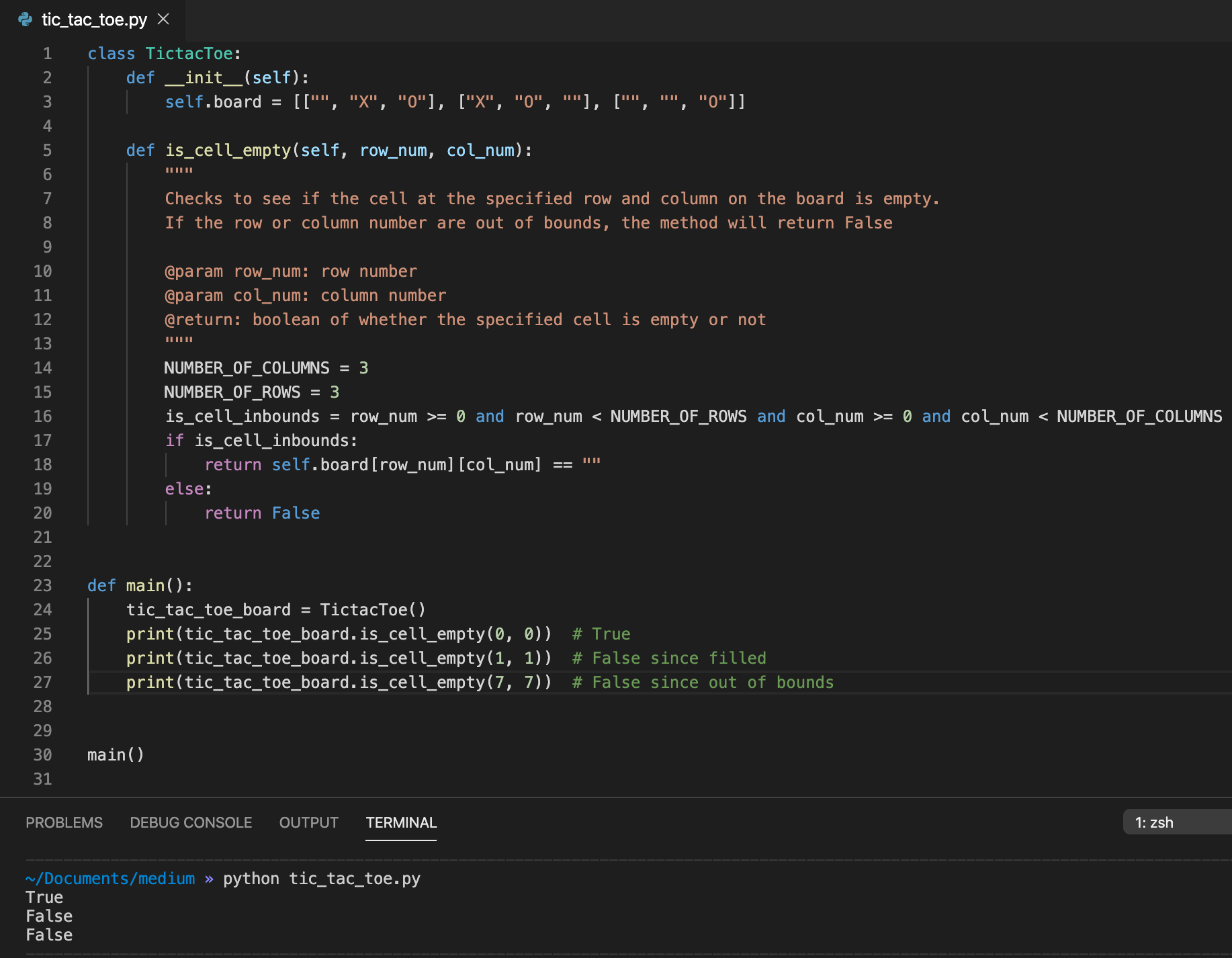
Task: Click the main() call on line 30
Action: click(116, 754)
